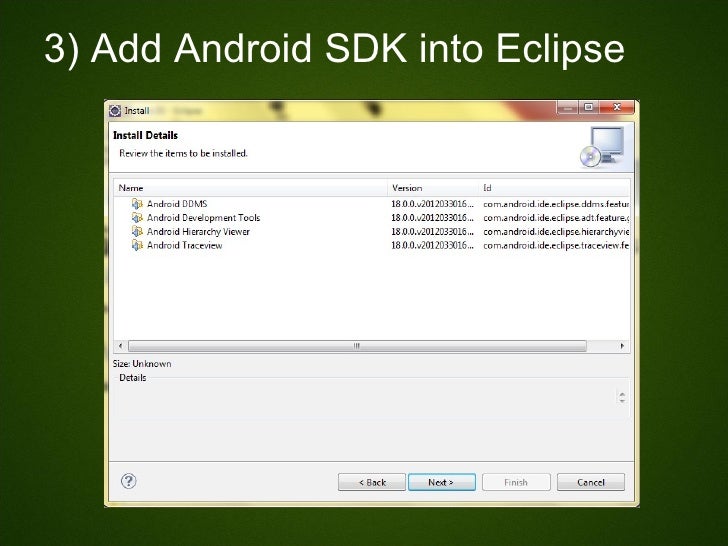Close the Install window
This screenshot has height=546, width=728.
(x=617, y=107)
